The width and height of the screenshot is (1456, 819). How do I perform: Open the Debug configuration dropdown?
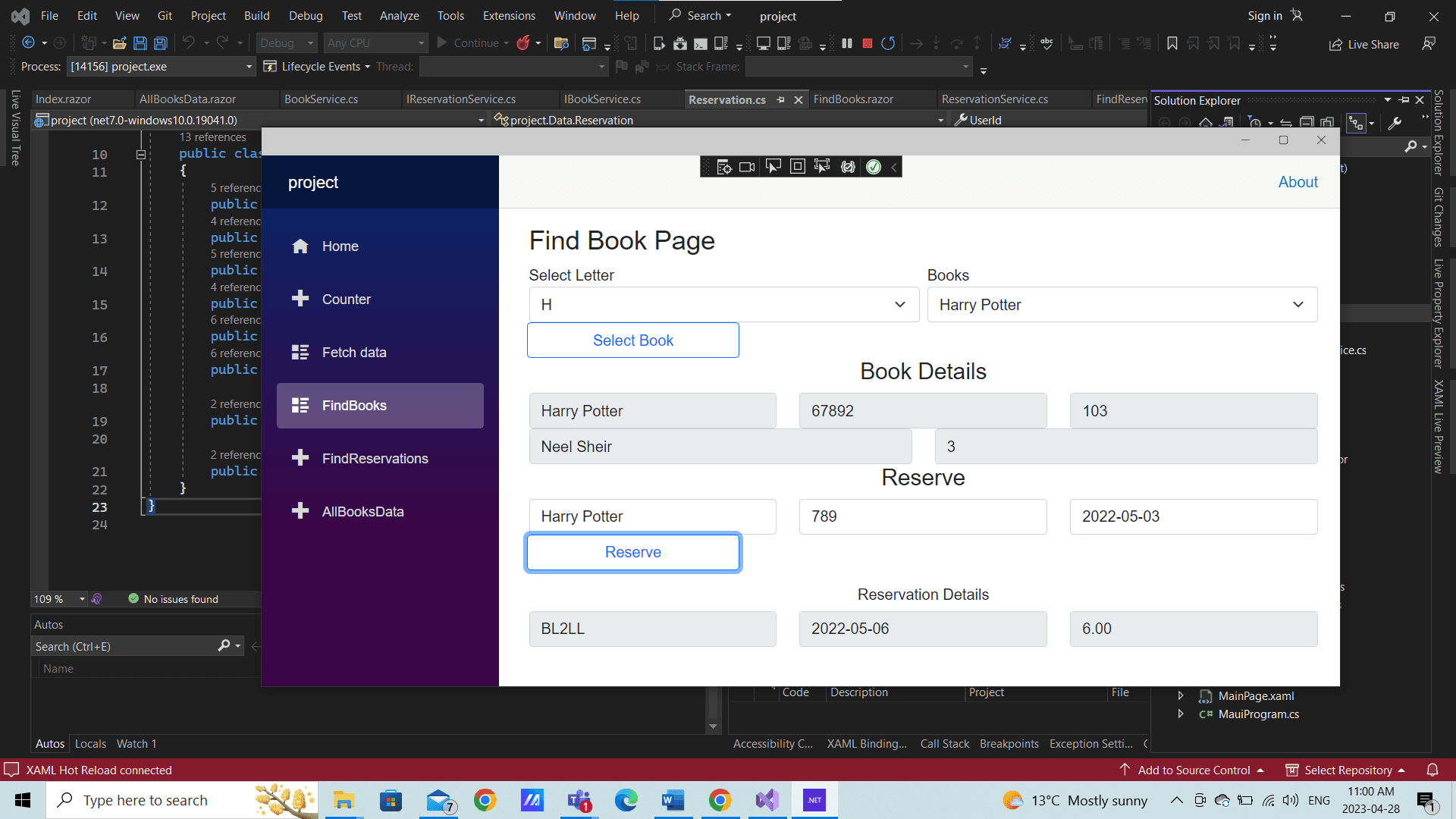tap(286, 43)
